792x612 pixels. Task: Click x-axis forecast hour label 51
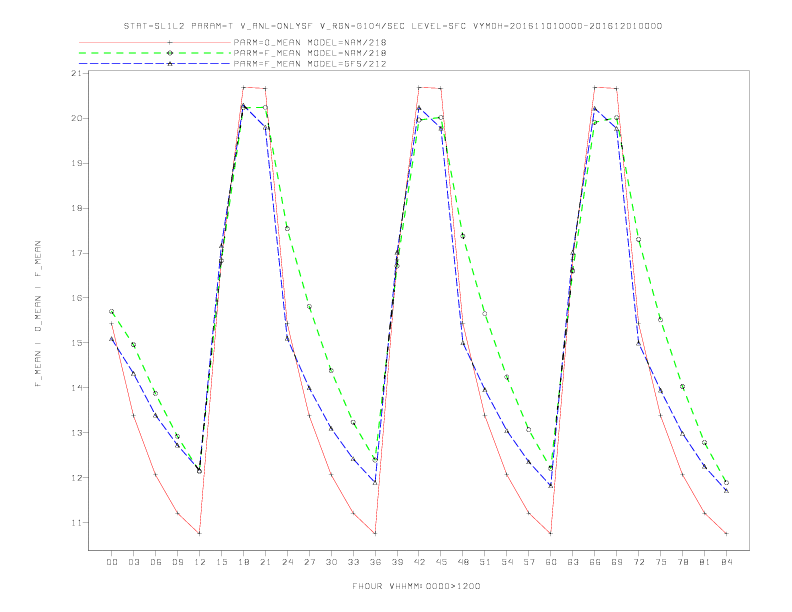click(x=485, y=562)
